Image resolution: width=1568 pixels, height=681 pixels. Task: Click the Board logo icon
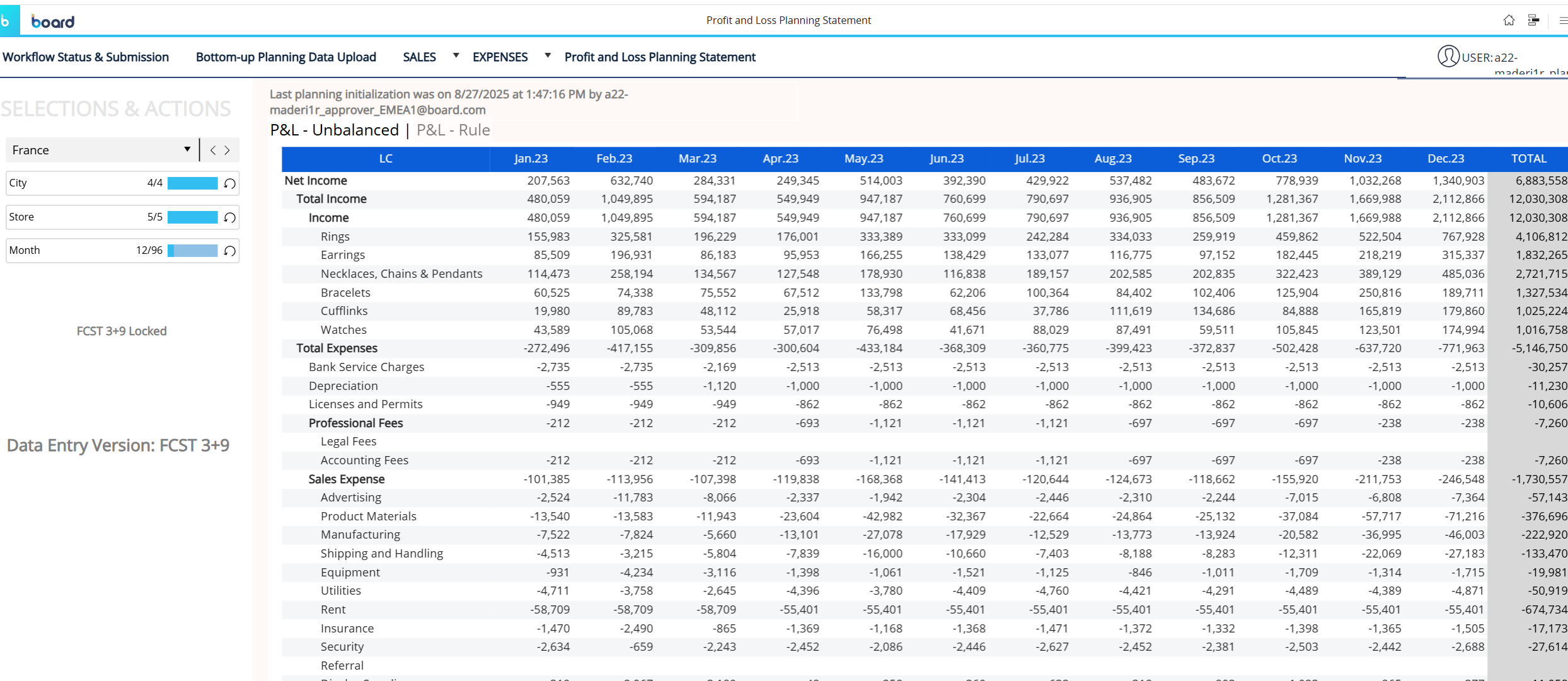(9, 21)
